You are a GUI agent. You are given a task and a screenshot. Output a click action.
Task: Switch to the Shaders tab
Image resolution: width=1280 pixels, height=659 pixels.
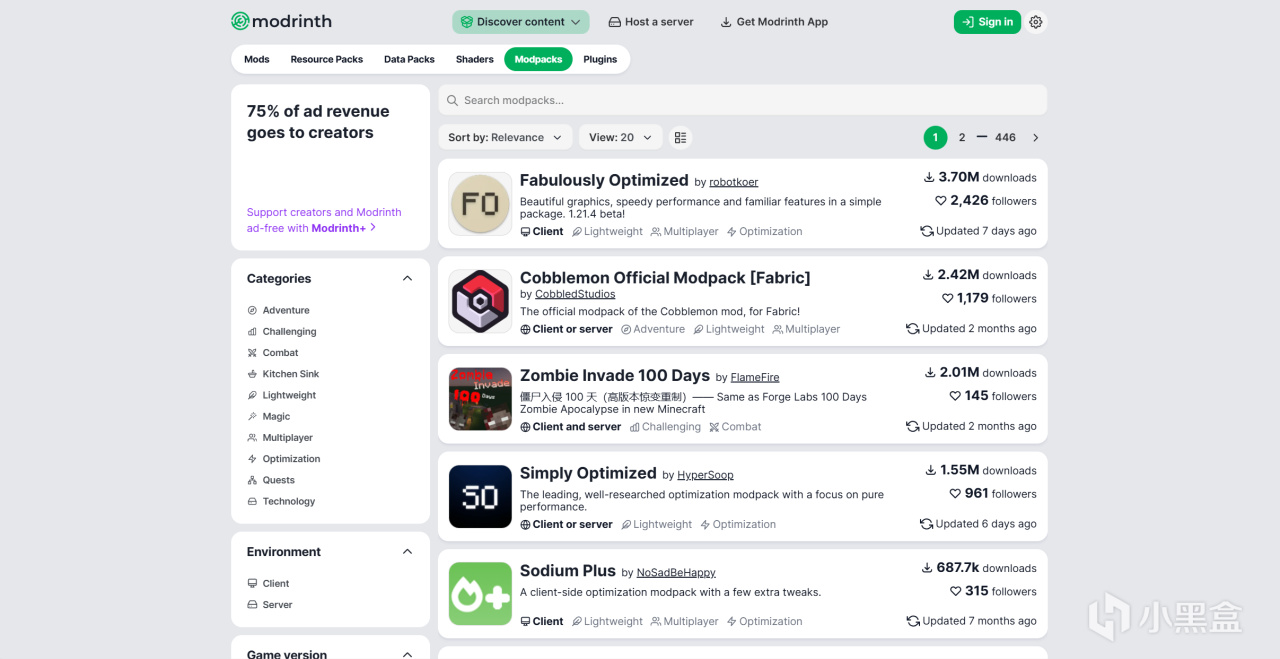[475, 59]
